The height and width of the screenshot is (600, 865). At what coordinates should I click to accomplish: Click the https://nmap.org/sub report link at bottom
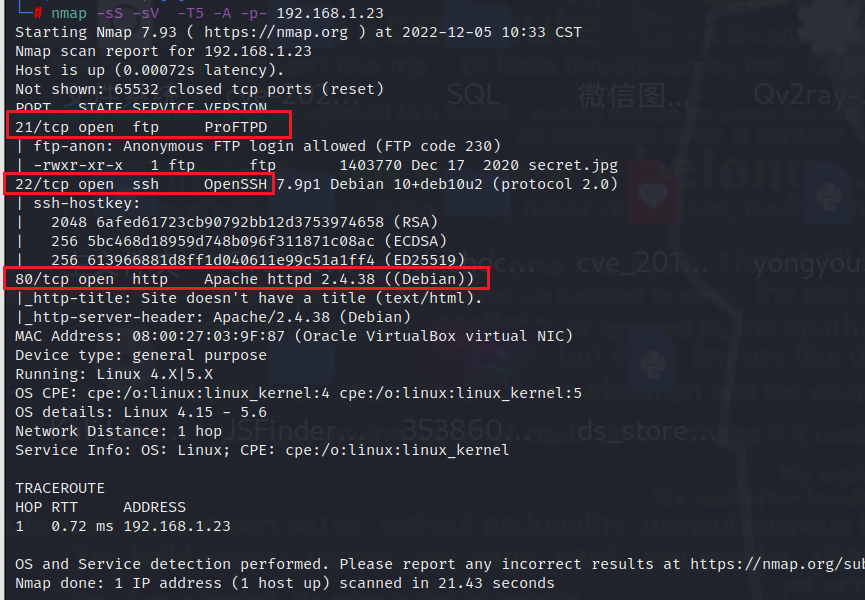[777, 564]
